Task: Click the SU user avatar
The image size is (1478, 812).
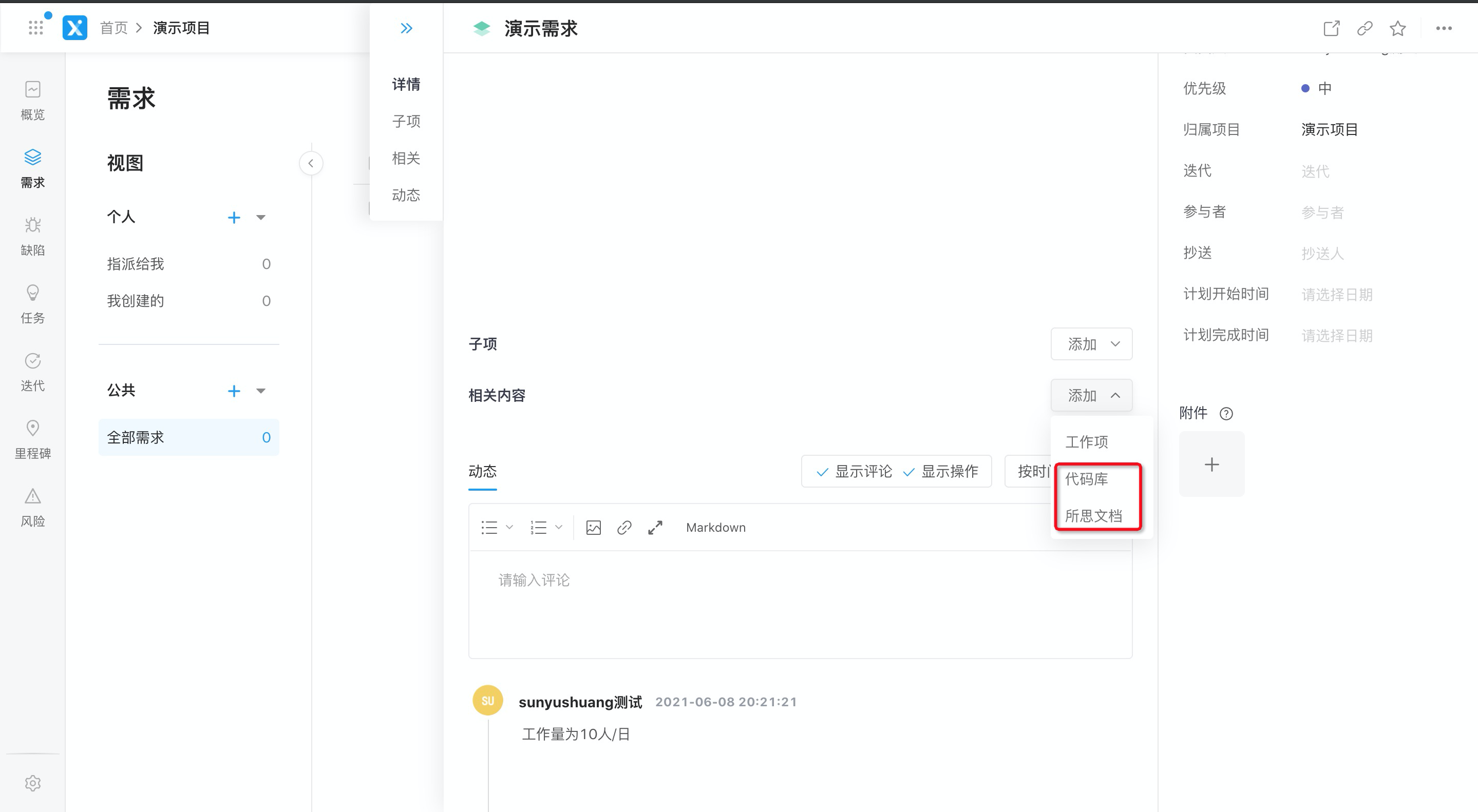Action: 488,701
